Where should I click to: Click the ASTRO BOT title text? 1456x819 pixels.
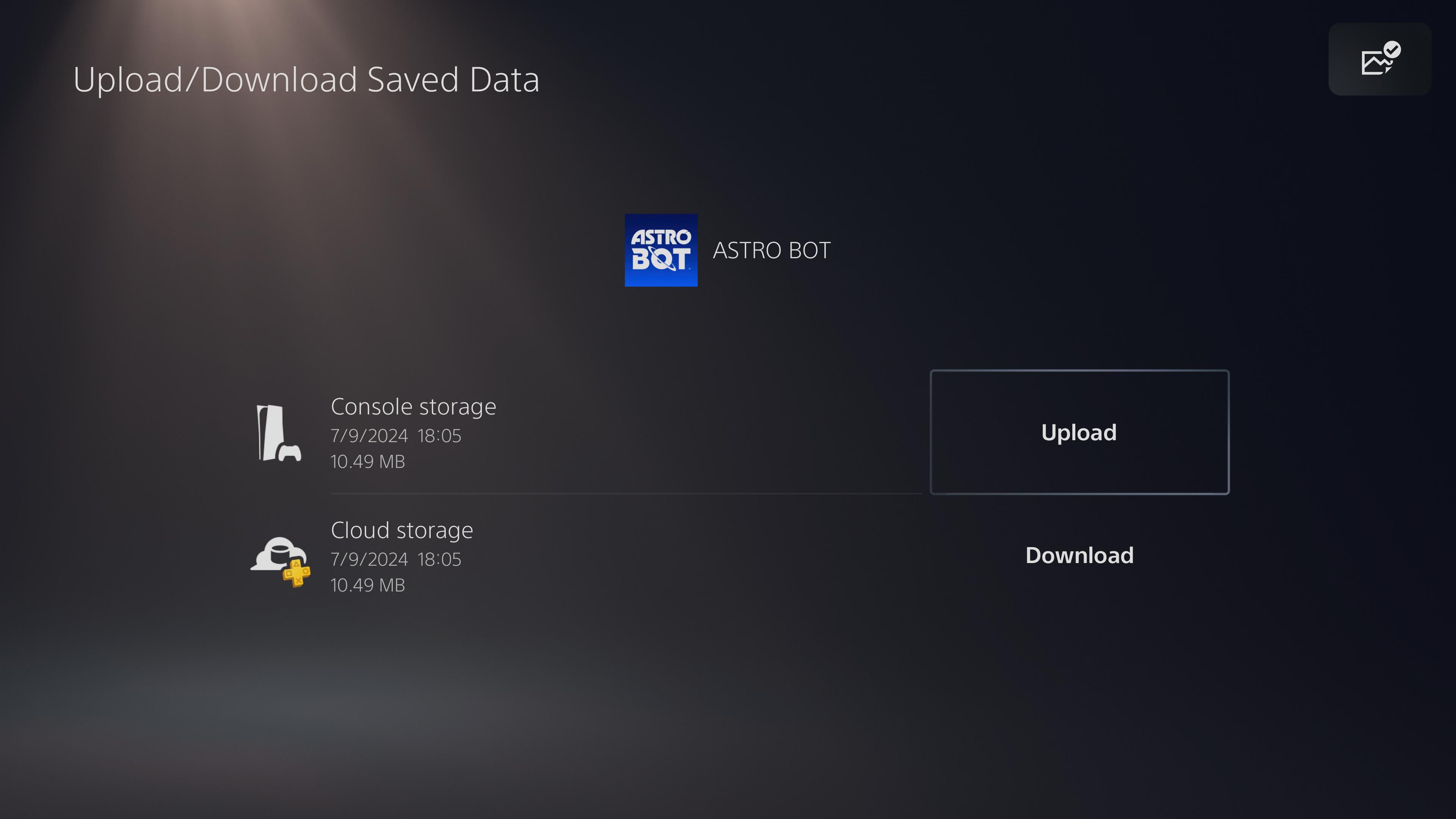tap(772, 250)
